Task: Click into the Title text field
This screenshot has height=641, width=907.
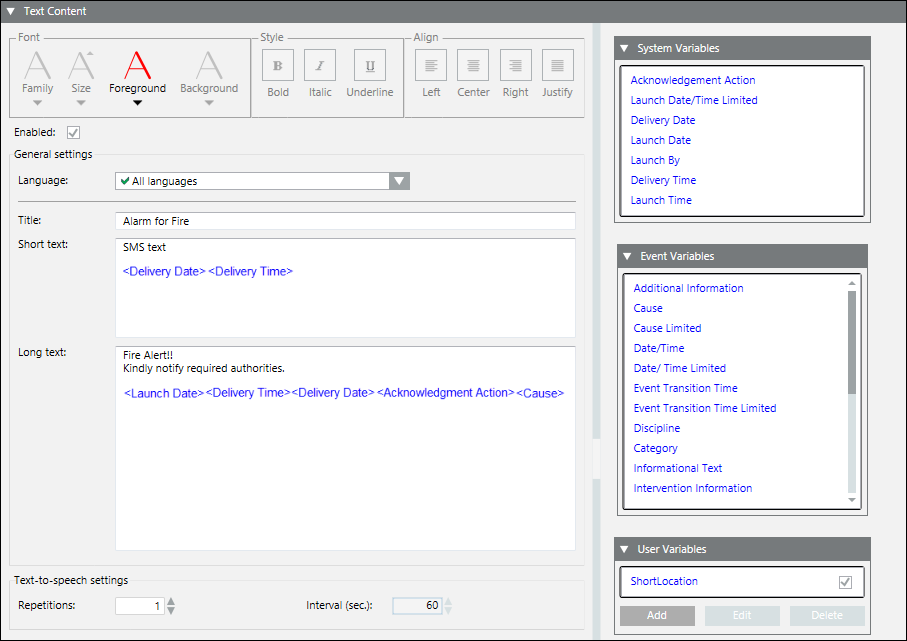Action: [x=345, y=221]
